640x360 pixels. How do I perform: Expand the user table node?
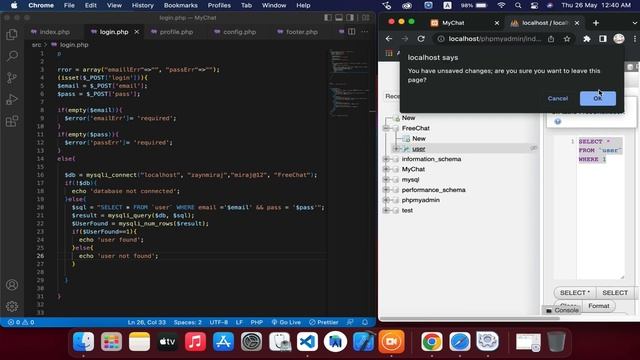[x=396, y=149]
